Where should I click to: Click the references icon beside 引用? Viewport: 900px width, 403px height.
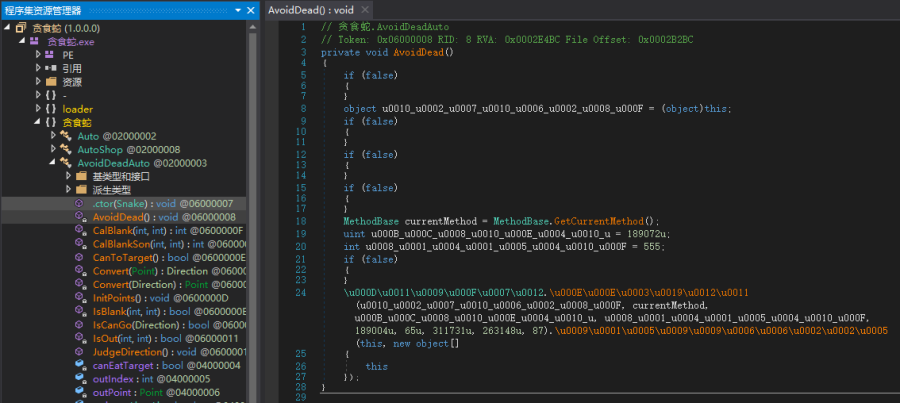pos(50,68)
